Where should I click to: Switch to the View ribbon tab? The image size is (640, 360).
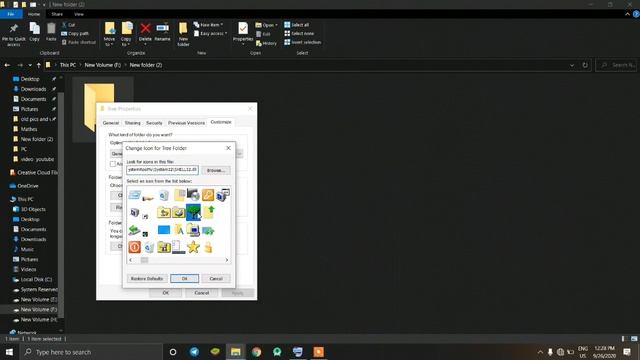click(x=79, y=14)
